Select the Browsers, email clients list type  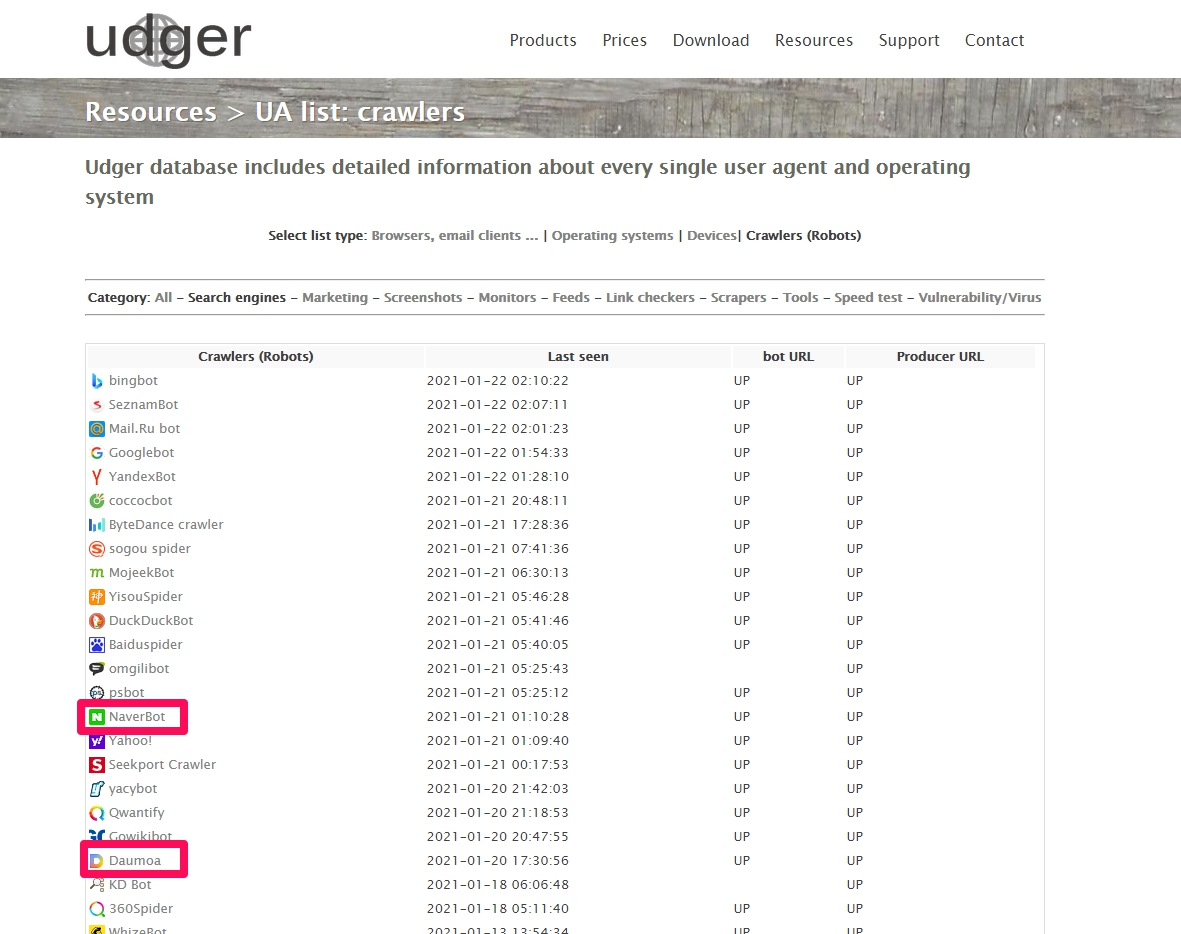point(455,236)
